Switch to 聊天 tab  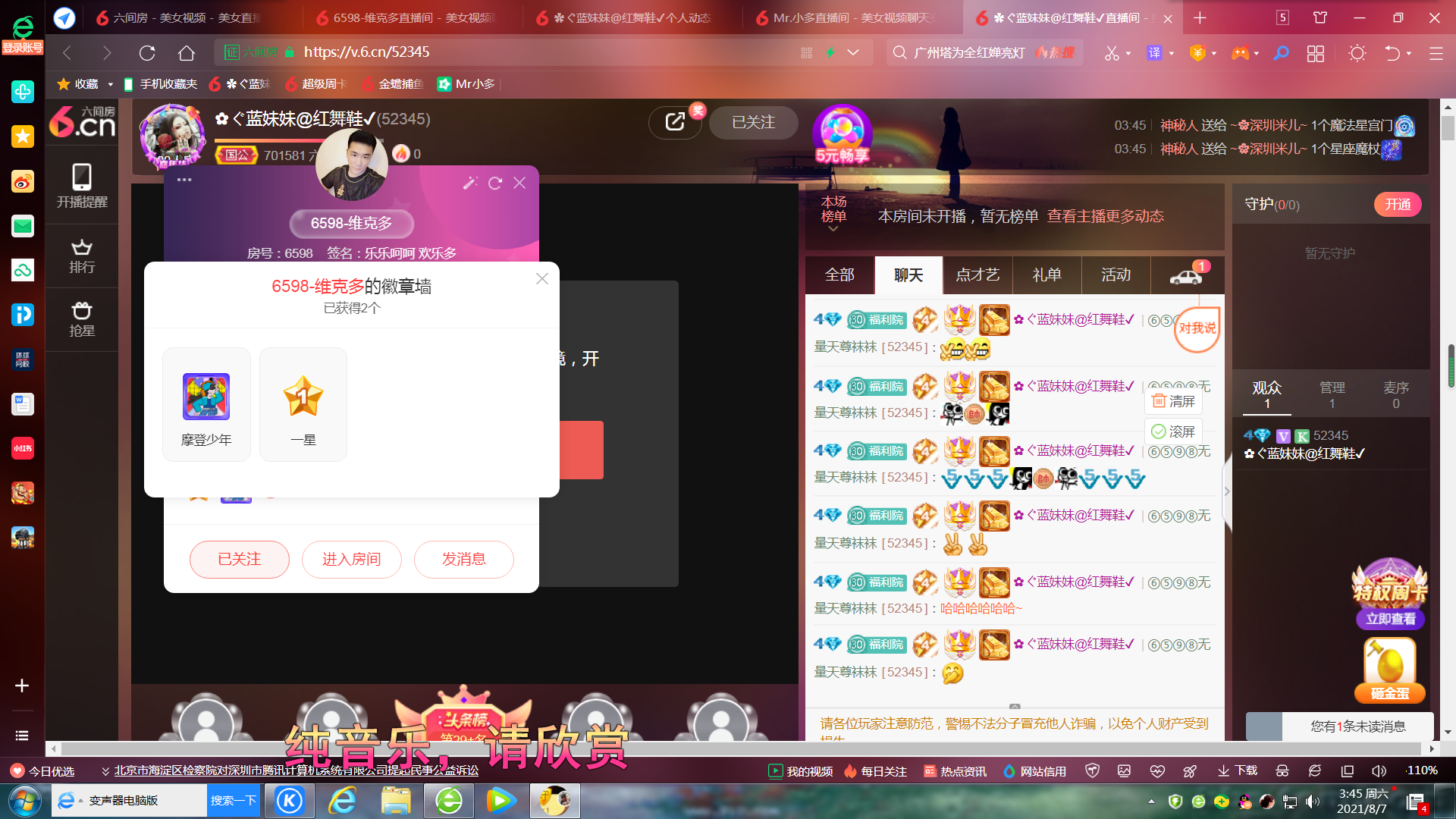click(908, 275)
